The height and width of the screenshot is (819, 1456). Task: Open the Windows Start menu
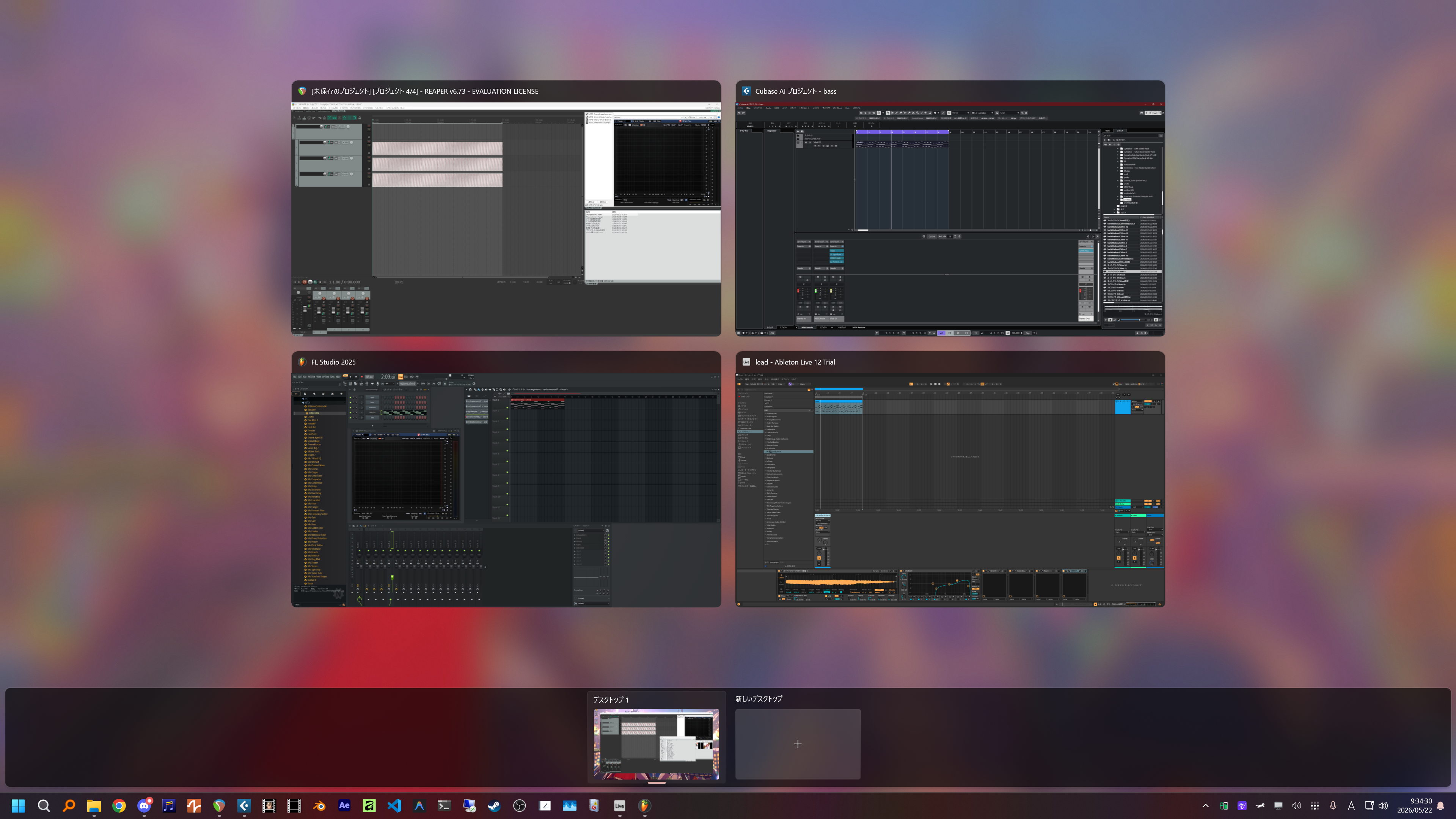[18, 805]
